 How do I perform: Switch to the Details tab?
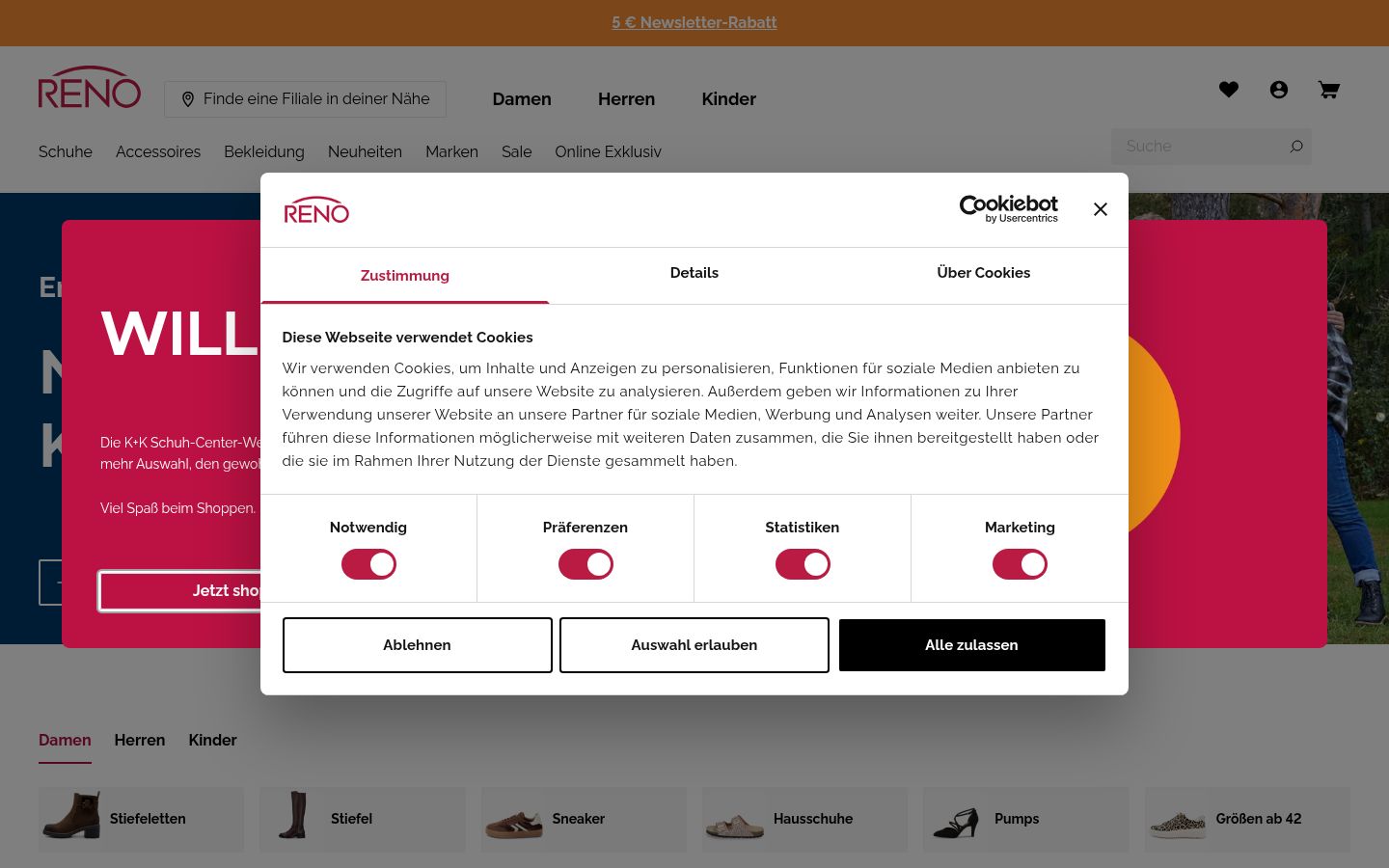pos(694,274)
